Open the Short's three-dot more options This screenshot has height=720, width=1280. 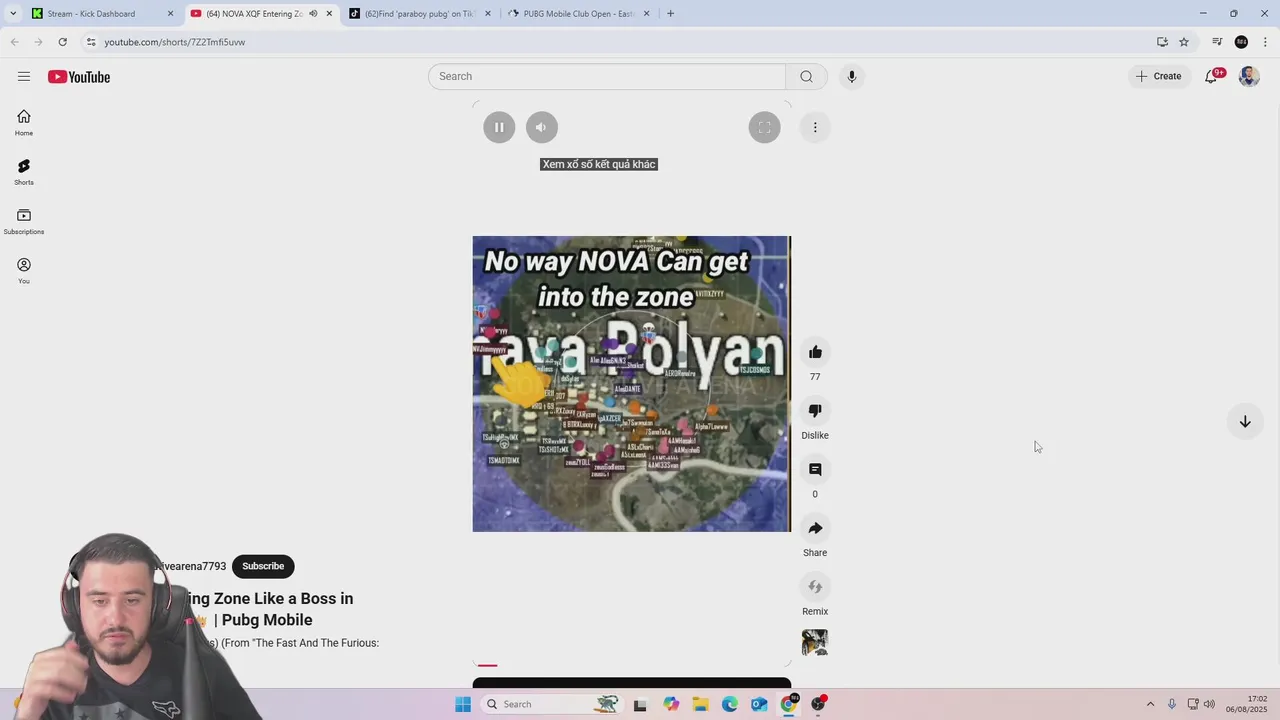[815, 127]
